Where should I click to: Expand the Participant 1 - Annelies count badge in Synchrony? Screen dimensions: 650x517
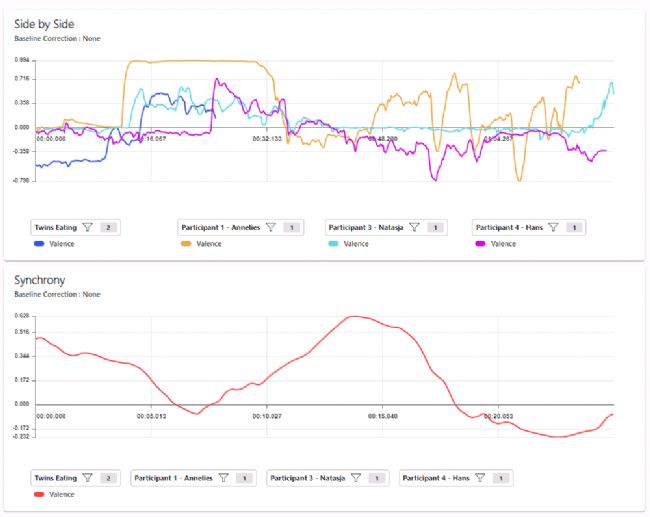[x=244, y=478]
